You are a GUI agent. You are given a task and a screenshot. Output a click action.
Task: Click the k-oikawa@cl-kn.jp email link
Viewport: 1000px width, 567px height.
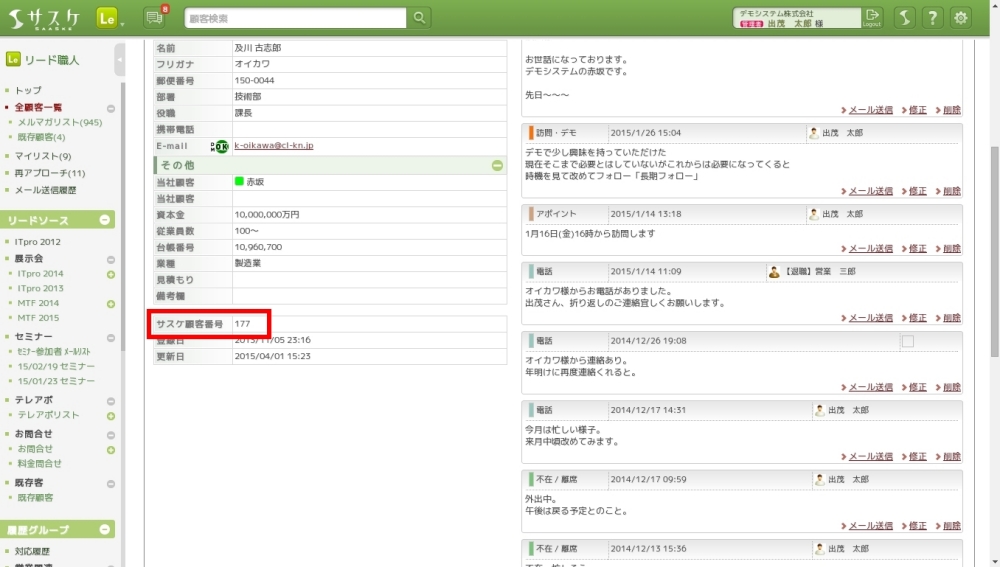click(274, 146)
